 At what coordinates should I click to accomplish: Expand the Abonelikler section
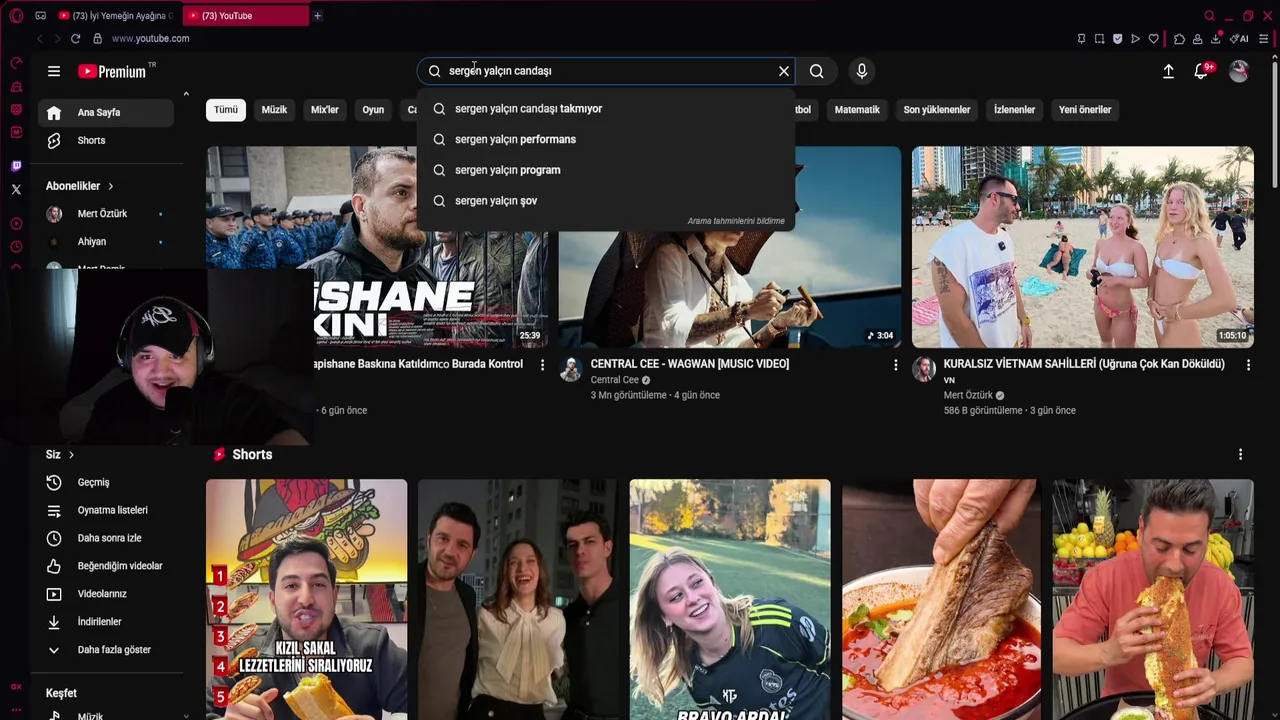[x=80, y=186]
